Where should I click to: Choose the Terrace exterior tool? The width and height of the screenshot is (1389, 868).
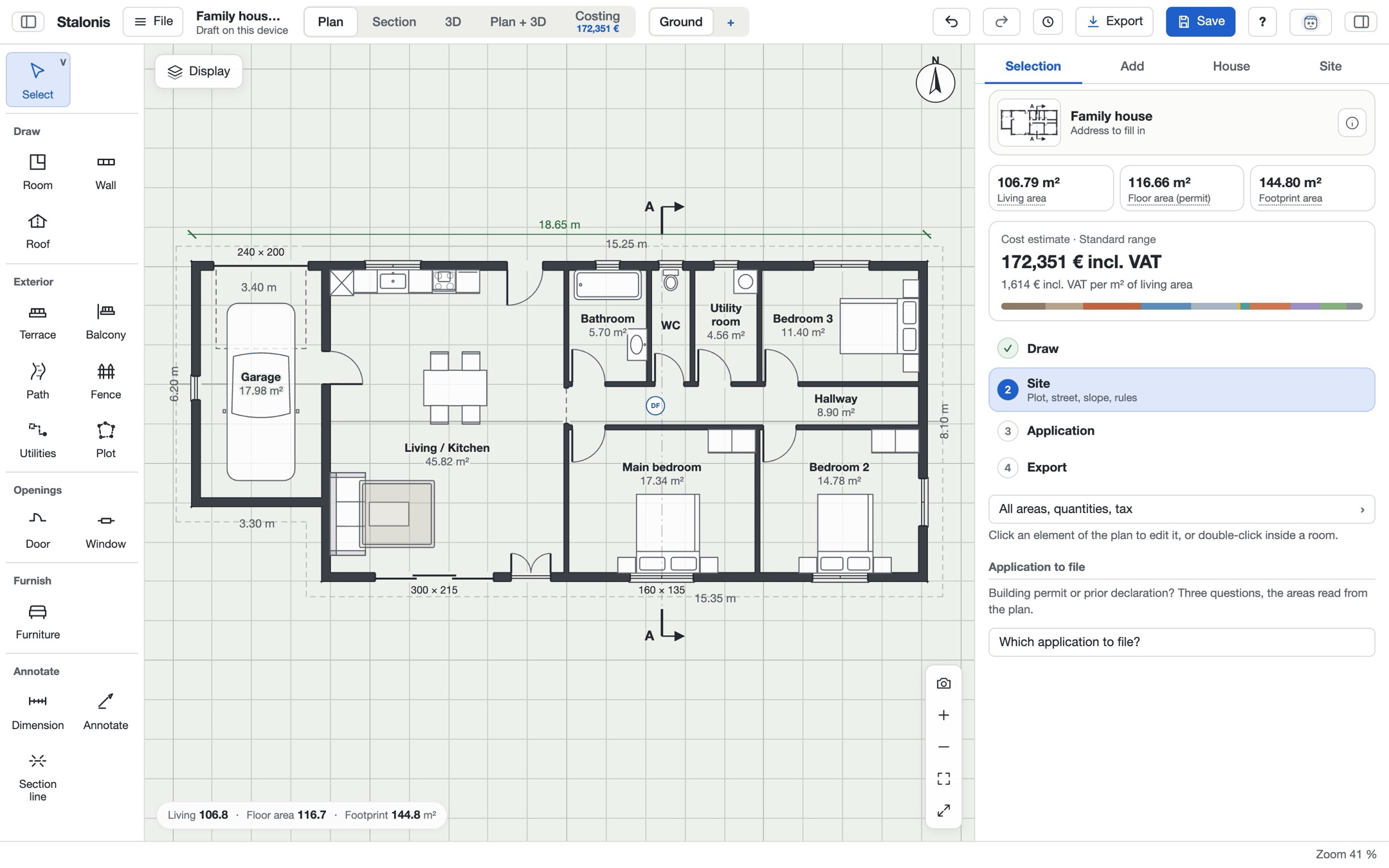tap(37, 321)
